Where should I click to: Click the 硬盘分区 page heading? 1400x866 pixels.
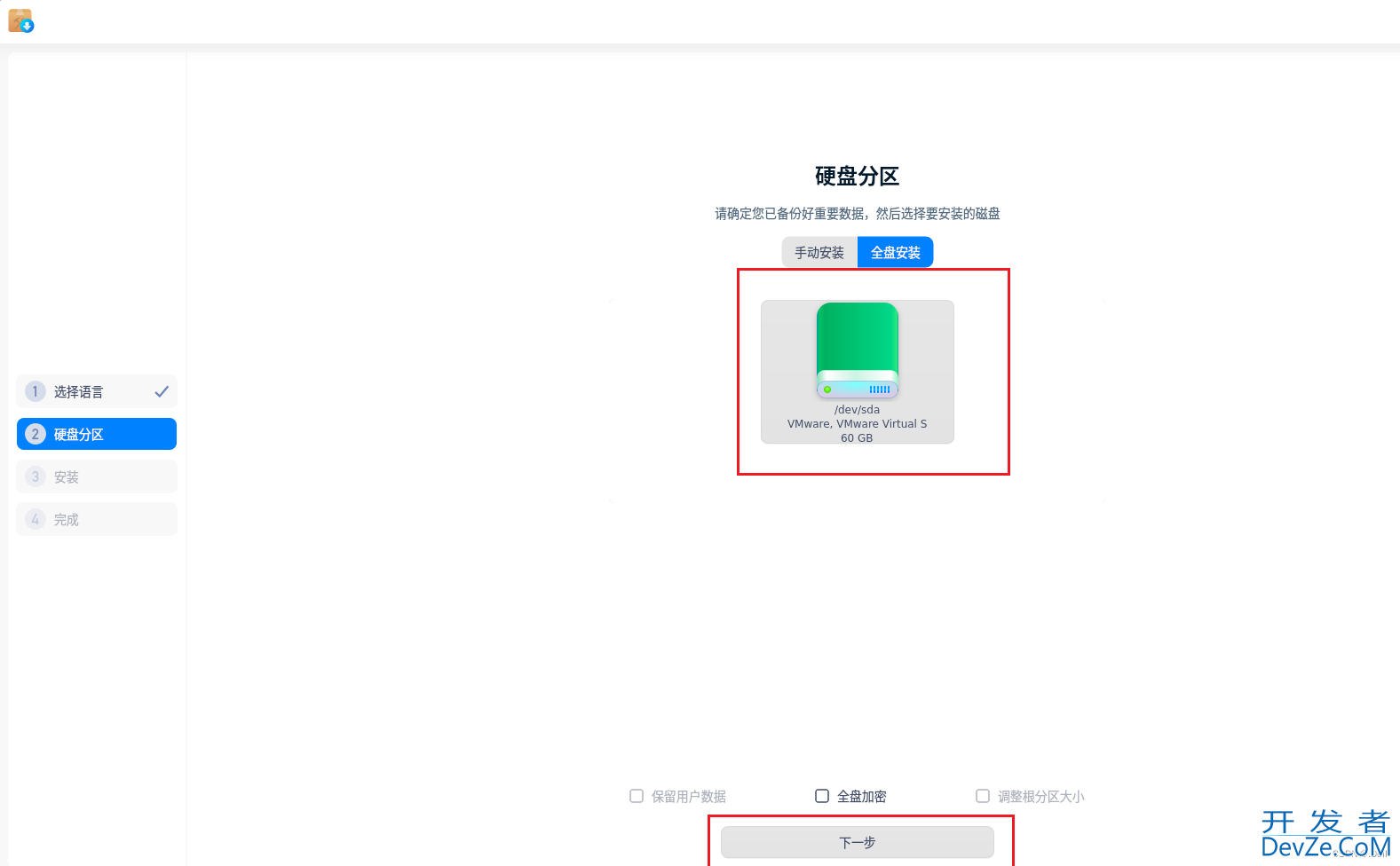pos(857,177)
